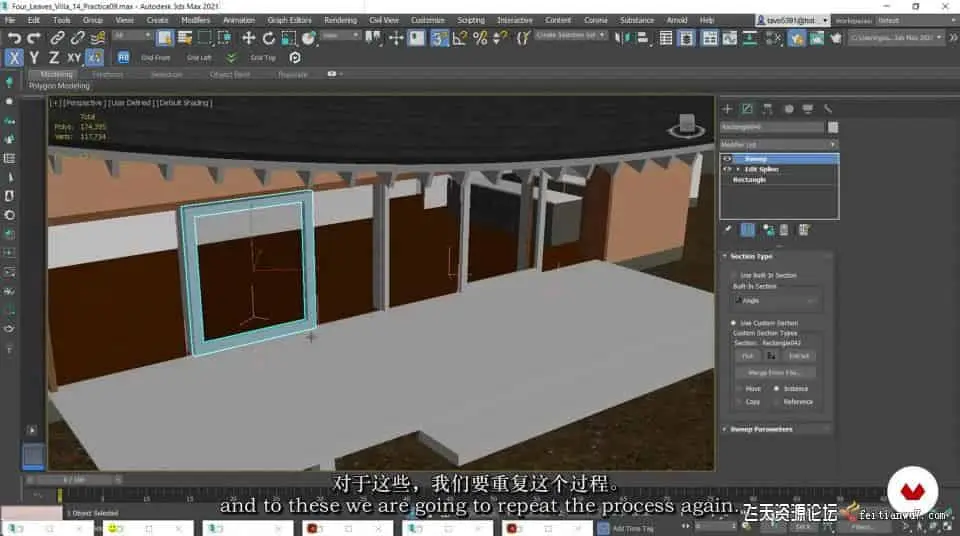Click the Merge From File button
Screen dimensions: 960x536
click(x=774, y=372)
